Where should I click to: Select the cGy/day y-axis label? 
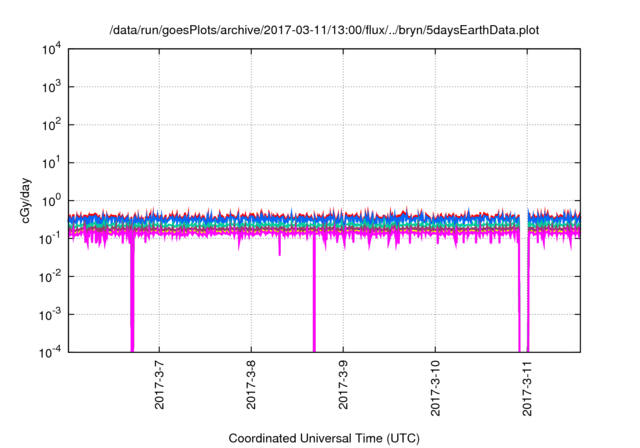(25, 200)
